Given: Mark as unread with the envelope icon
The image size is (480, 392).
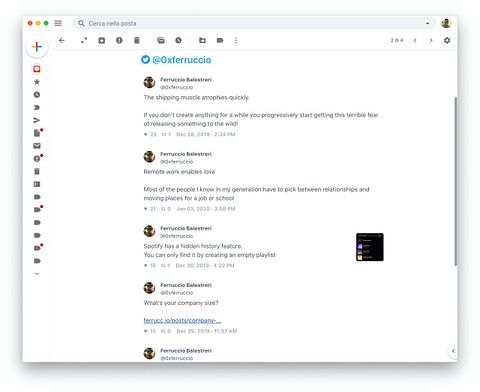Looking at the screenshot, I should pos(161,40).
